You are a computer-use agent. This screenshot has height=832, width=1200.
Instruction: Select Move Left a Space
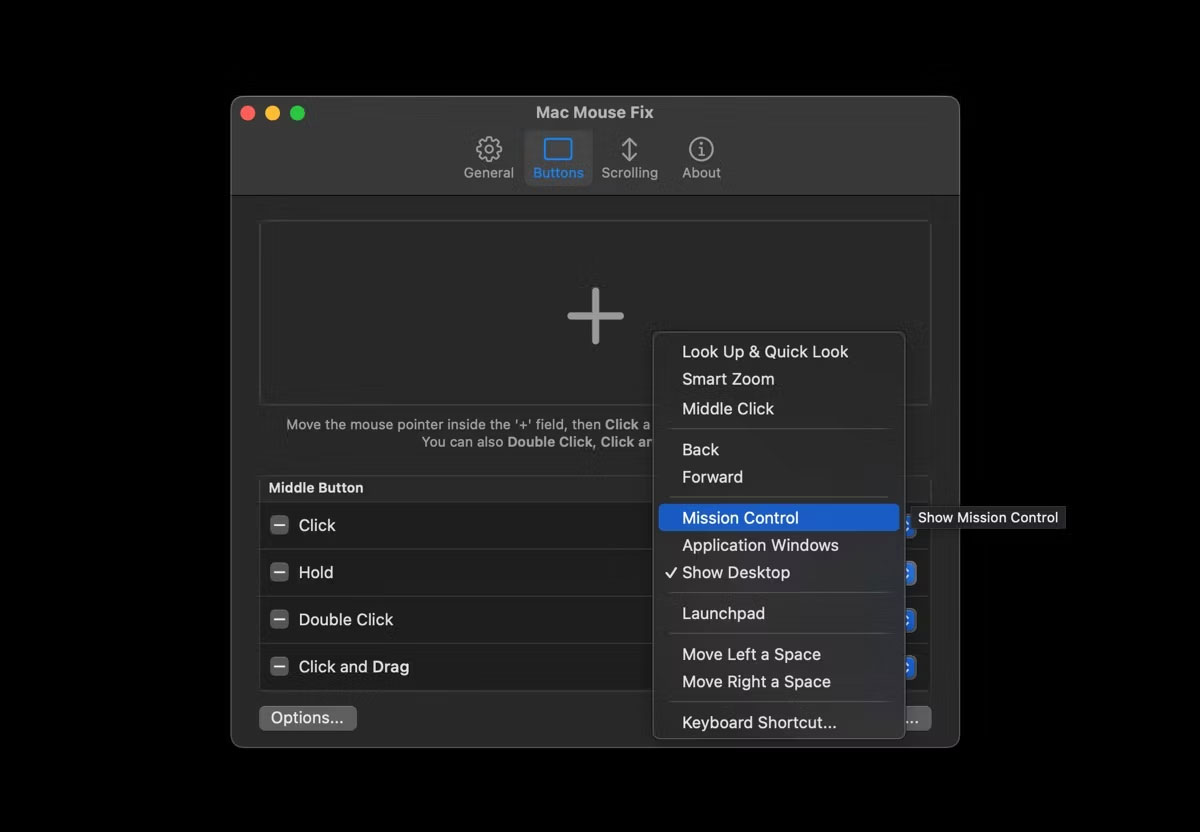click(750, 654)
